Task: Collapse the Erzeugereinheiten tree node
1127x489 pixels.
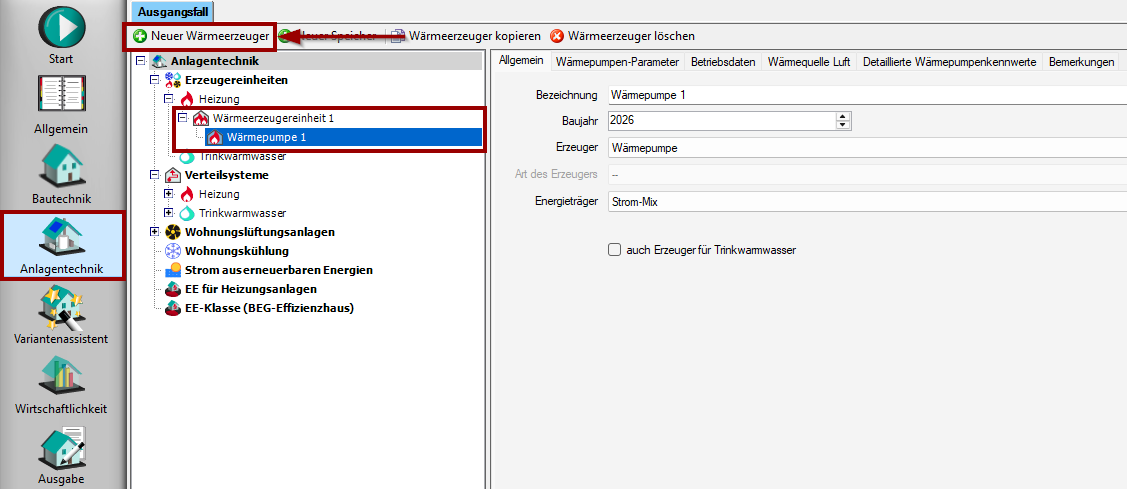Action: point(154,80)
